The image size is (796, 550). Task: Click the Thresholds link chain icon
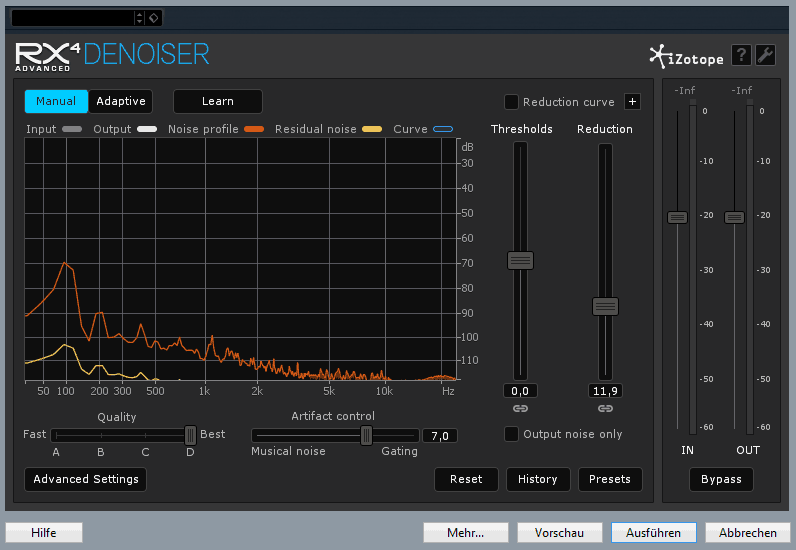pos(520,409)
